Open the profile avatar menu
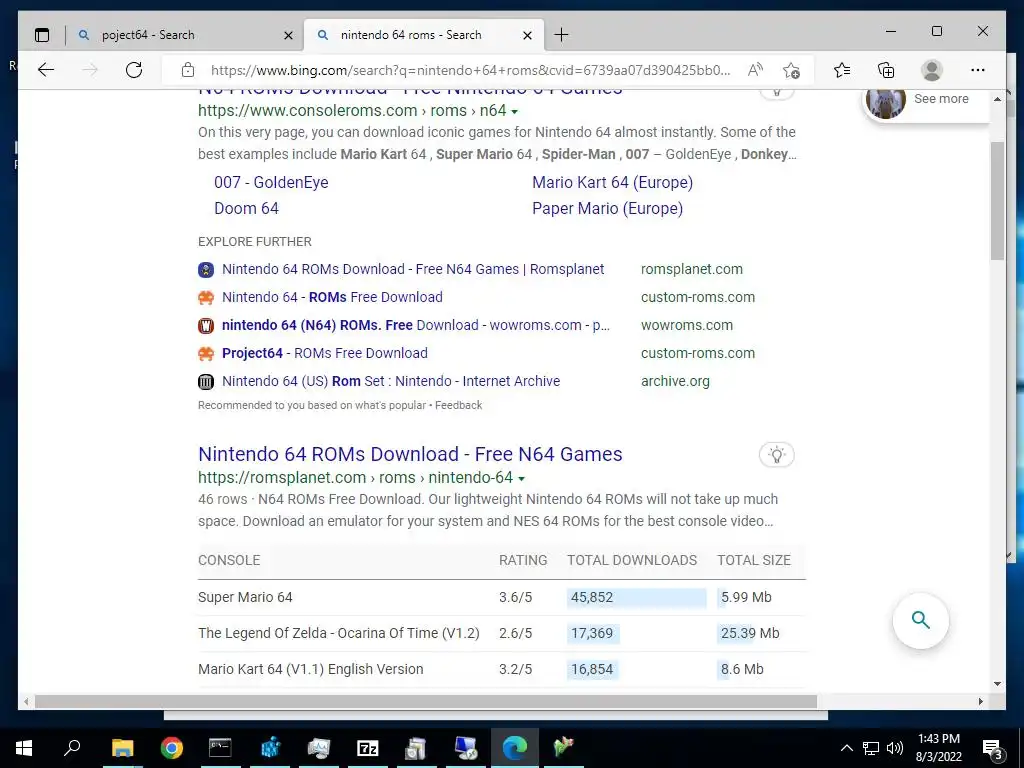 point(932,70)
